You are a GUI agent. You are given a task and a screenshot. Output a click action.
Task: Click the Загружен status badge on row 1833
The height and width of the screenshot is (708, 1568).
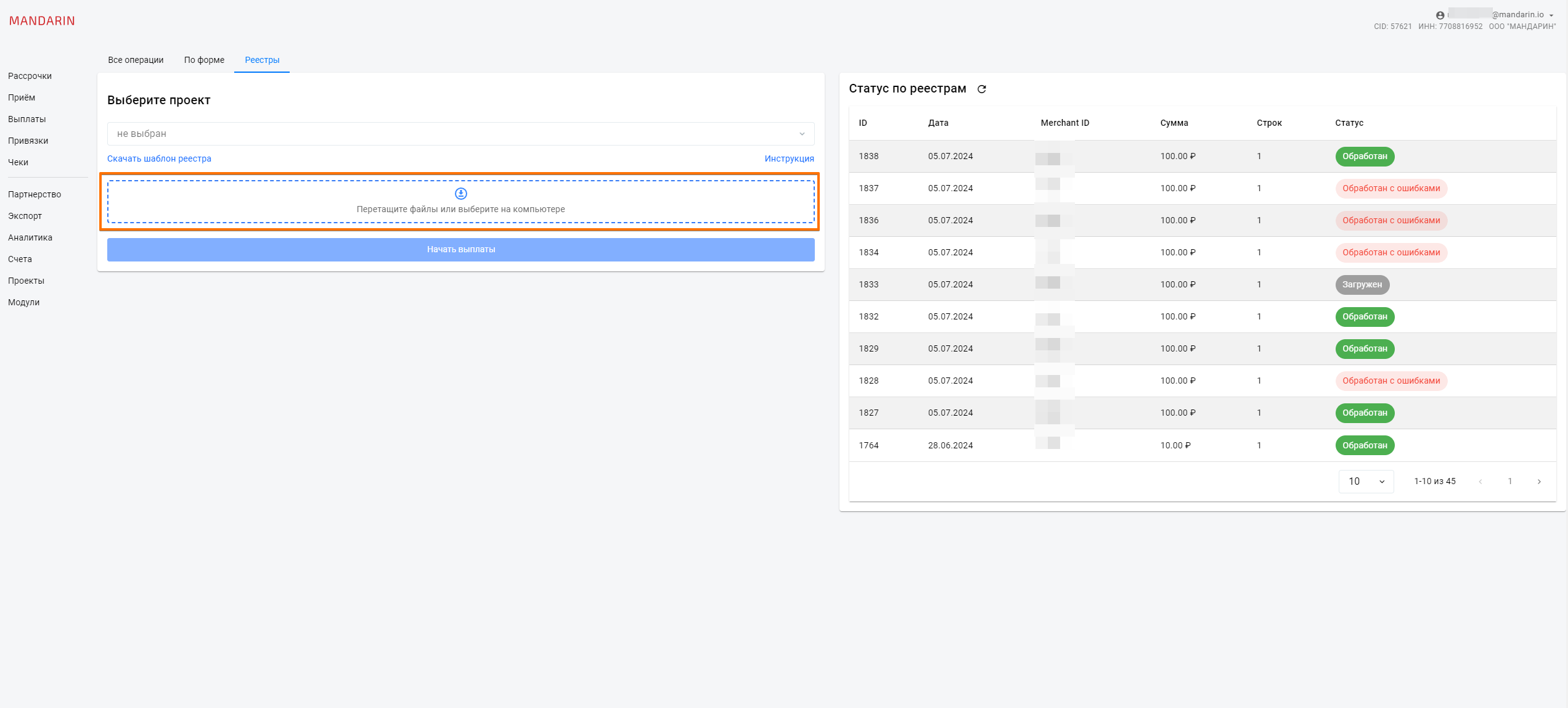(x=1362, y=284)
